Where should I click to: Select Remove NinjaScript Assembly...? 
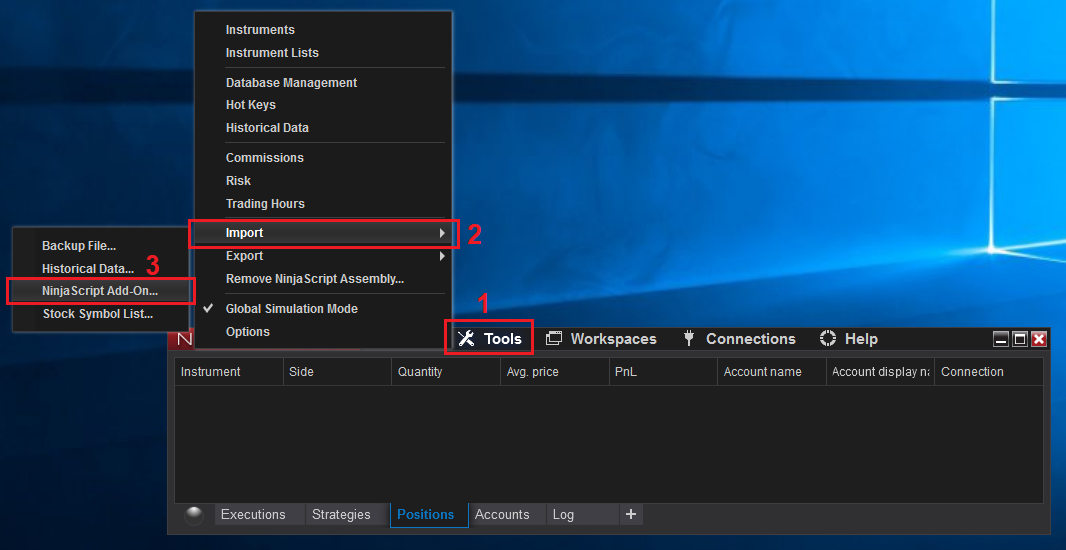point(315,279)
